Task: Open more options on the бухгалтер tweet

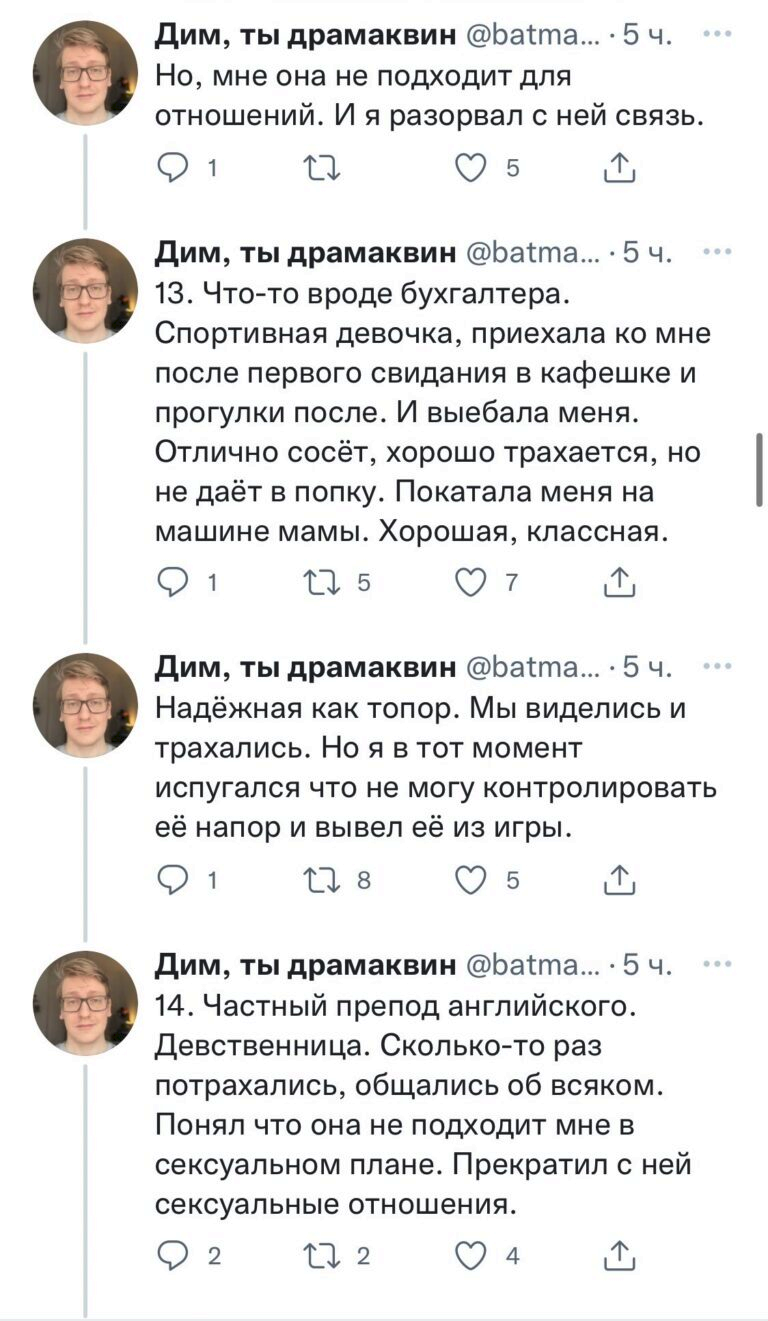Action: (x=716, y=251)
